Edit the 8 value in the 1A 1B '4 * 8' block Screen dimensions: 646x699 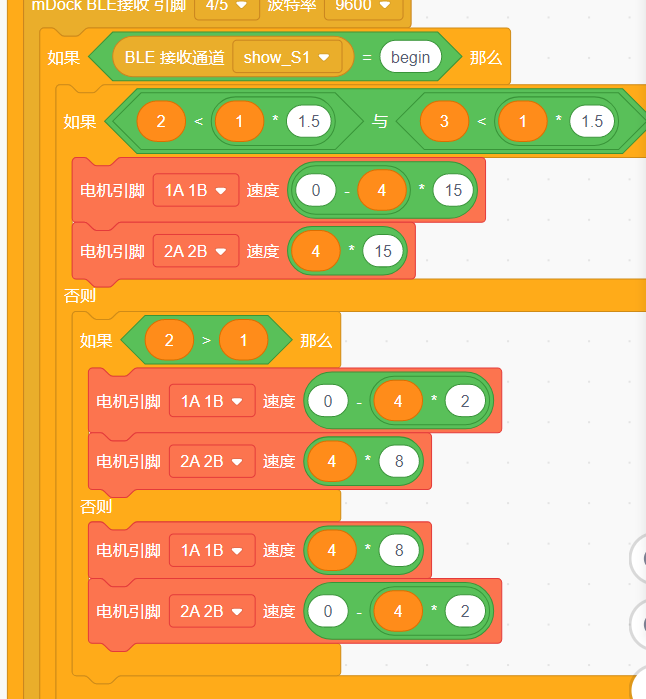(x=399, y=550)
